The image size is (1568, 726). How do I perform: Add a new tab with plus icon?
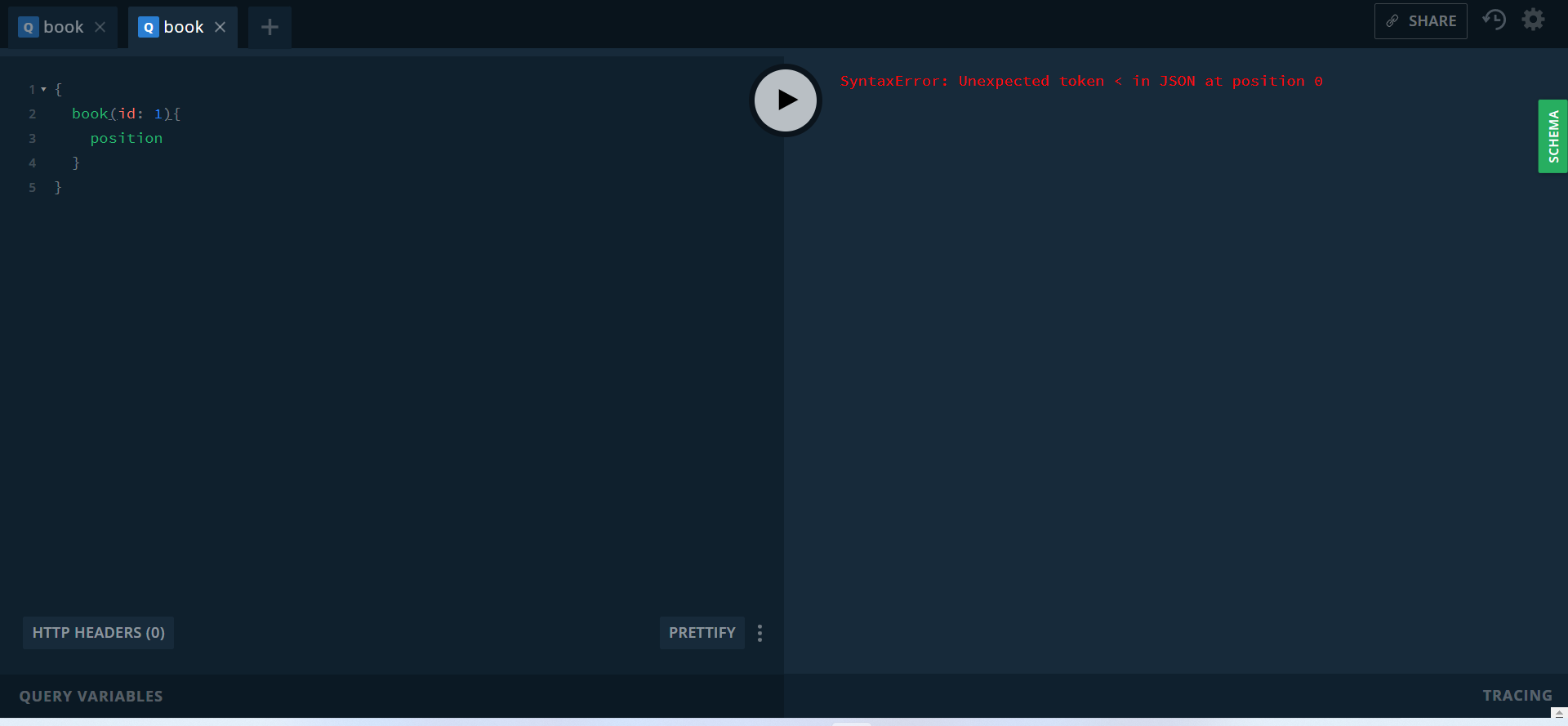point(269,27)
